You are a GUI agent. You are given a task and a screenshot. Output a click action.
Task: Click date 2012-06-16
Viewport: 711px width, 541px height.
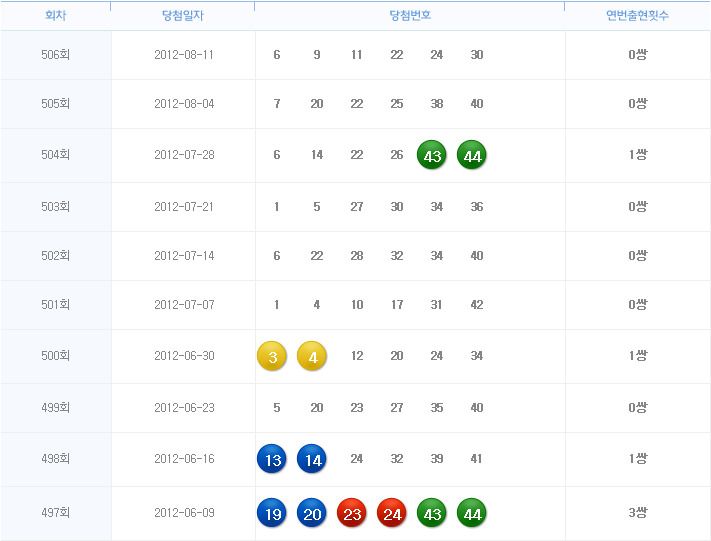point(184,459)
